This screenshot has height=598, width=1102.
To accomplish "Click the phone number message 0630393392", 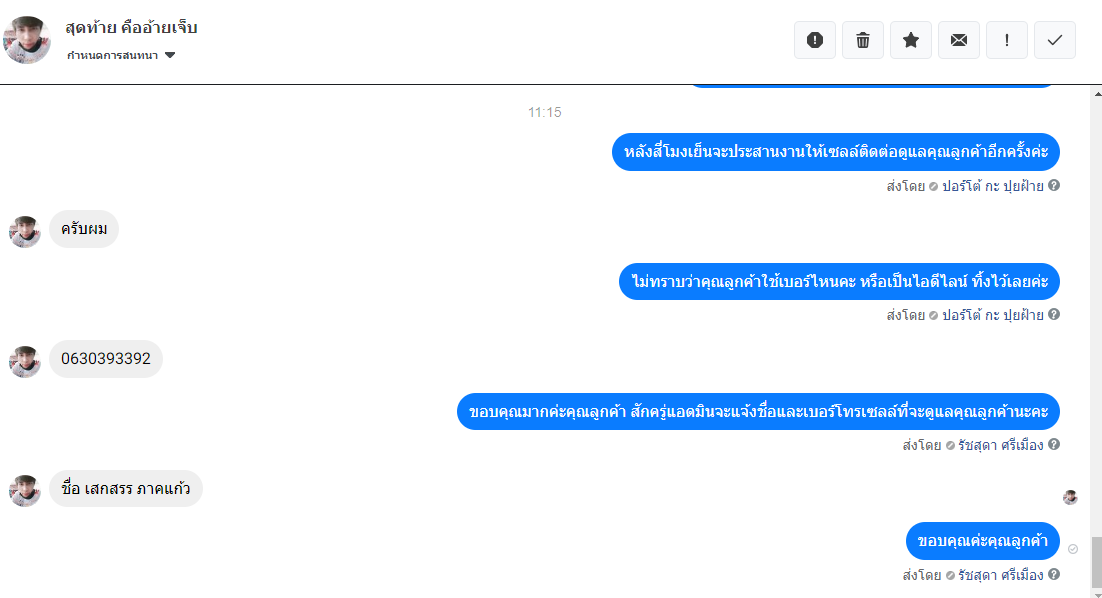I will coord(105,359).
